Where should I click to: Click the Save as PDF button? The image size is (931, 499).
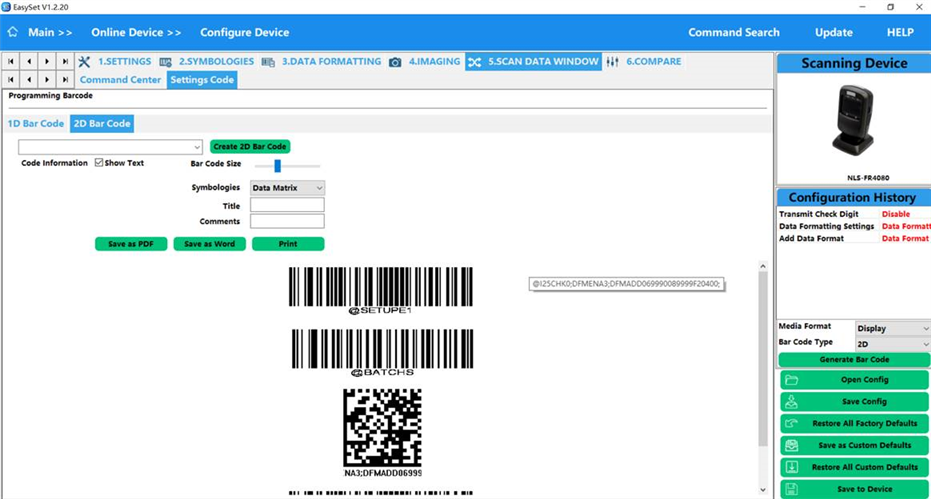[131, 244]
